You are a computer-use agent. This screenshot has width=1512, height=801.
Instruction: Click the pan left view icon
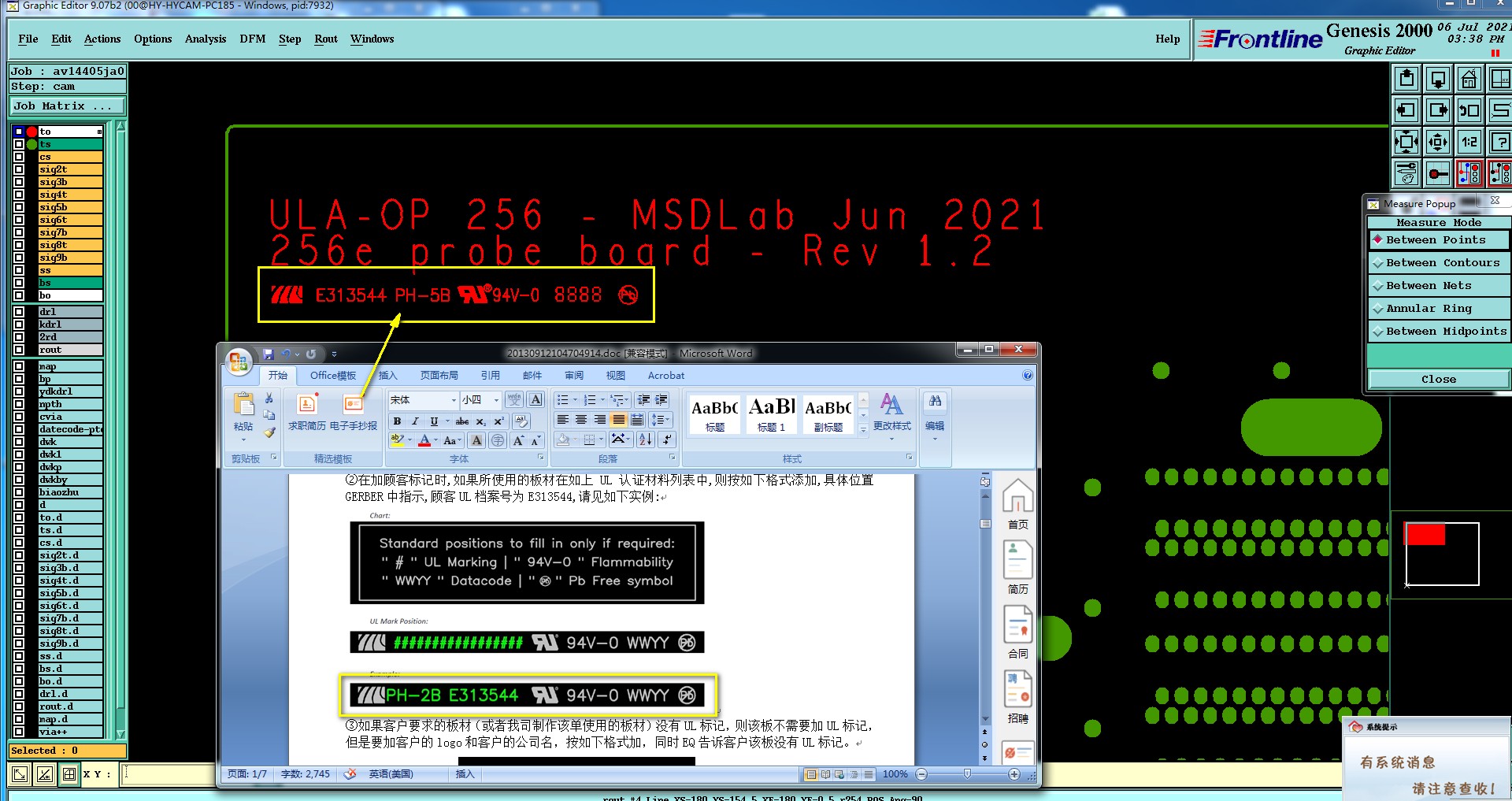point(1406,110)
